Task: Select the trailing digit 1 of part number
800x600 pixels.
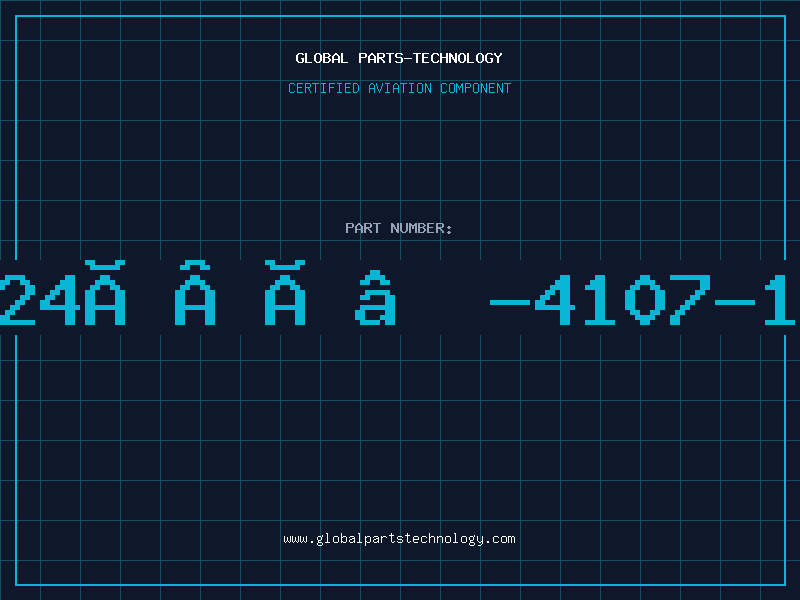Action: click(780, 299)
